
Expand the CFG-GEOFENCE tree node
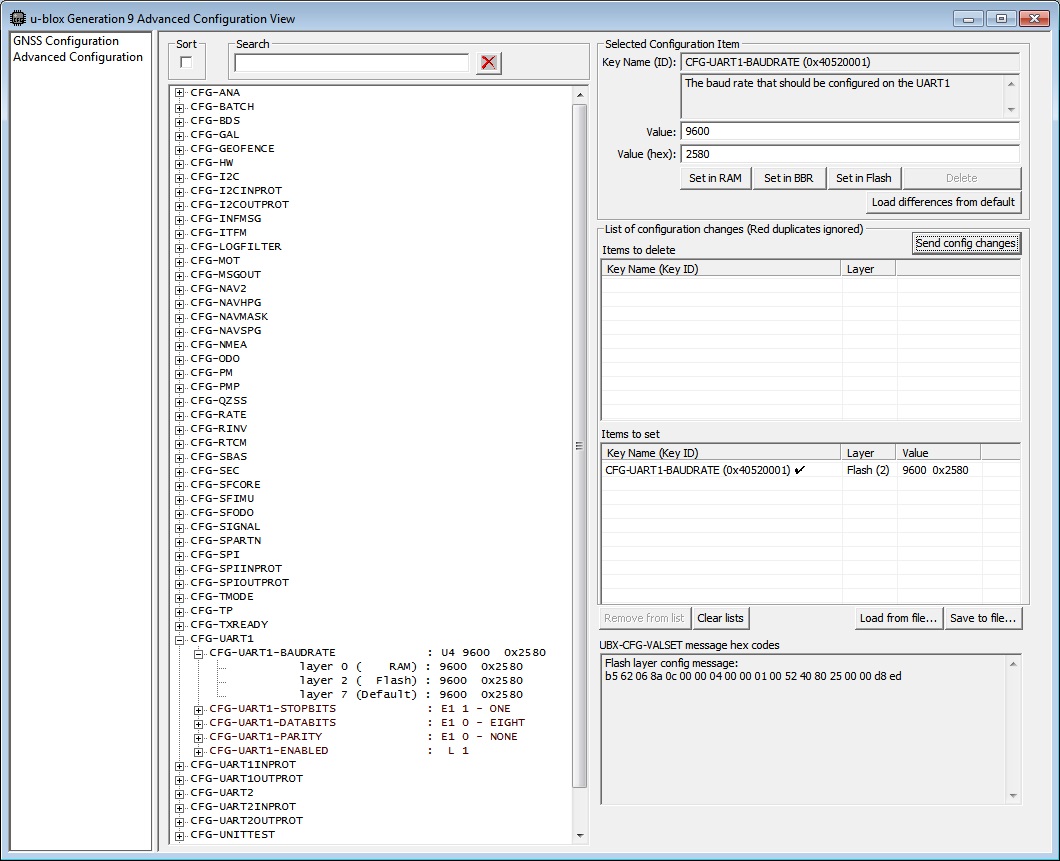click(180, 149)
